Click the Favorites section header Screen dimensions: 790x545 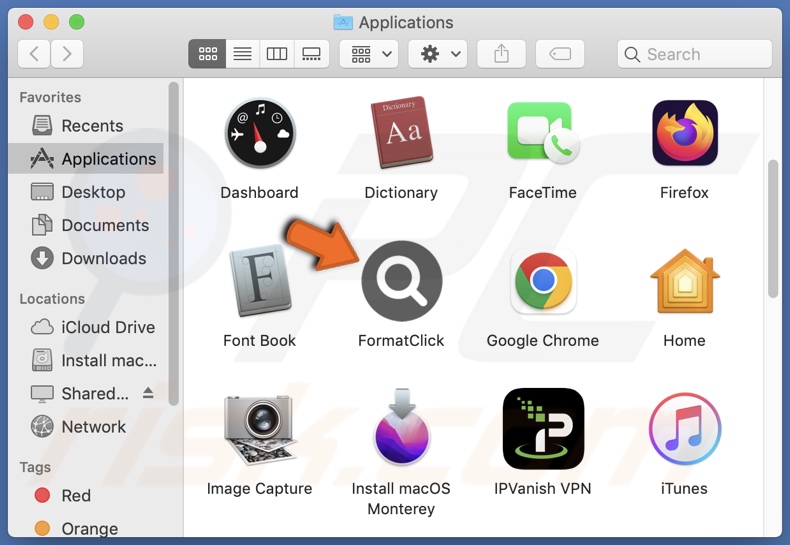(x=50, y=97)
